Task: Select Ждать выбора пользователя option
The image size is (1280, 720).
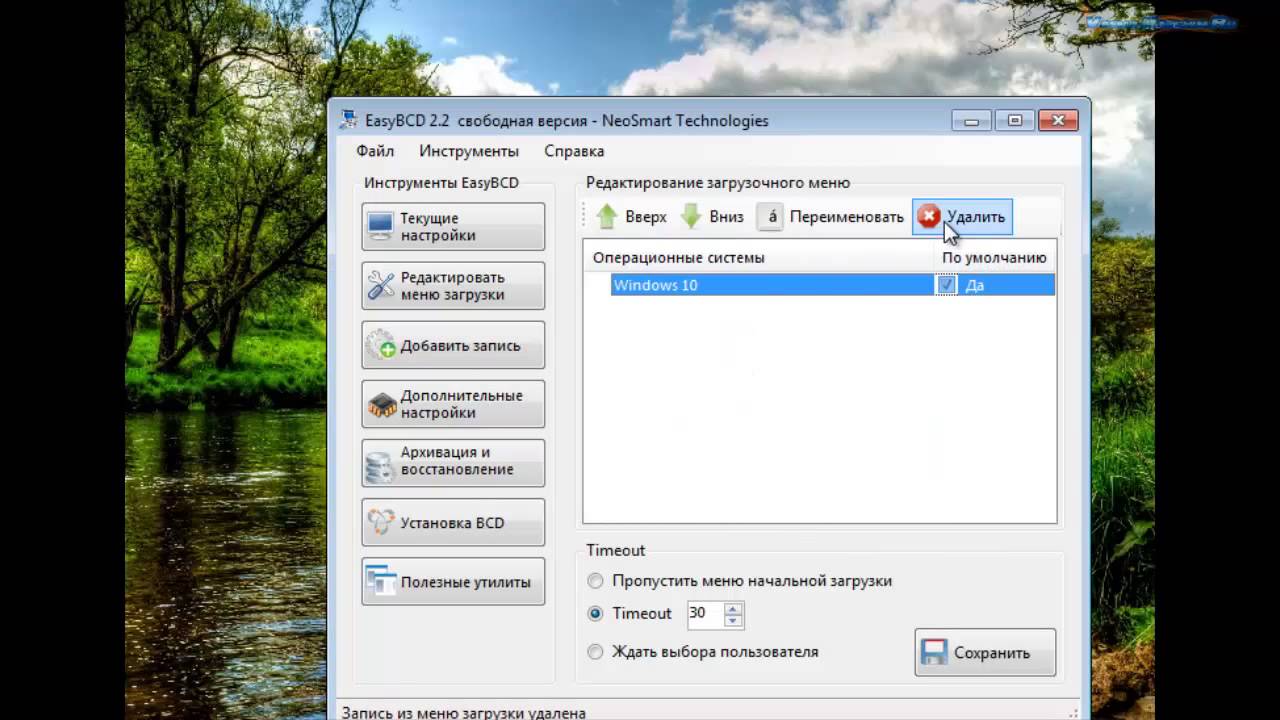Action: [x=595, y=651]
